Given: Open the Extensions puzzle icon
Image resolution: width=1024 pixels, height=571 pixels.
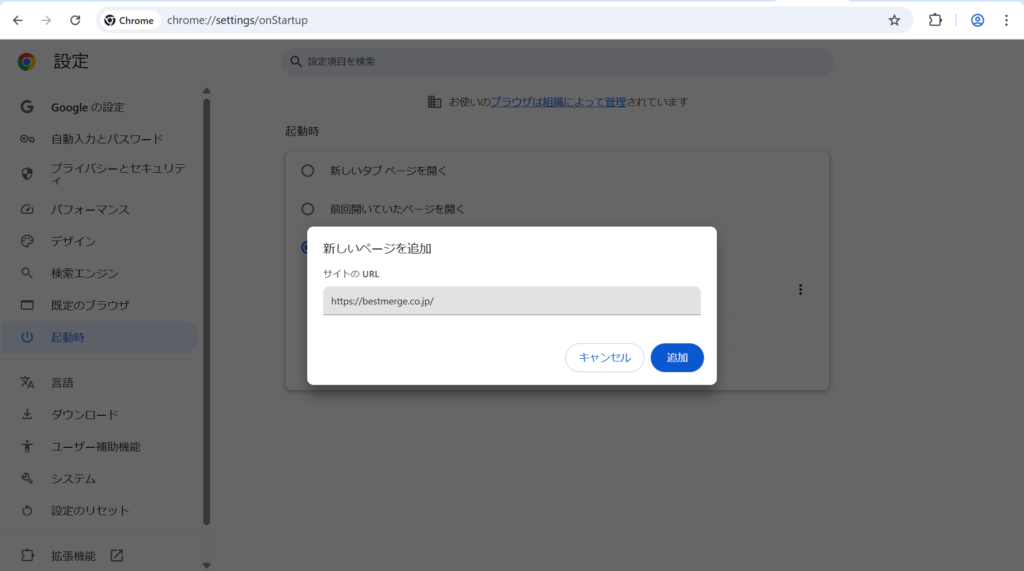Looking at the screenshot, I should tap(935, 20).
